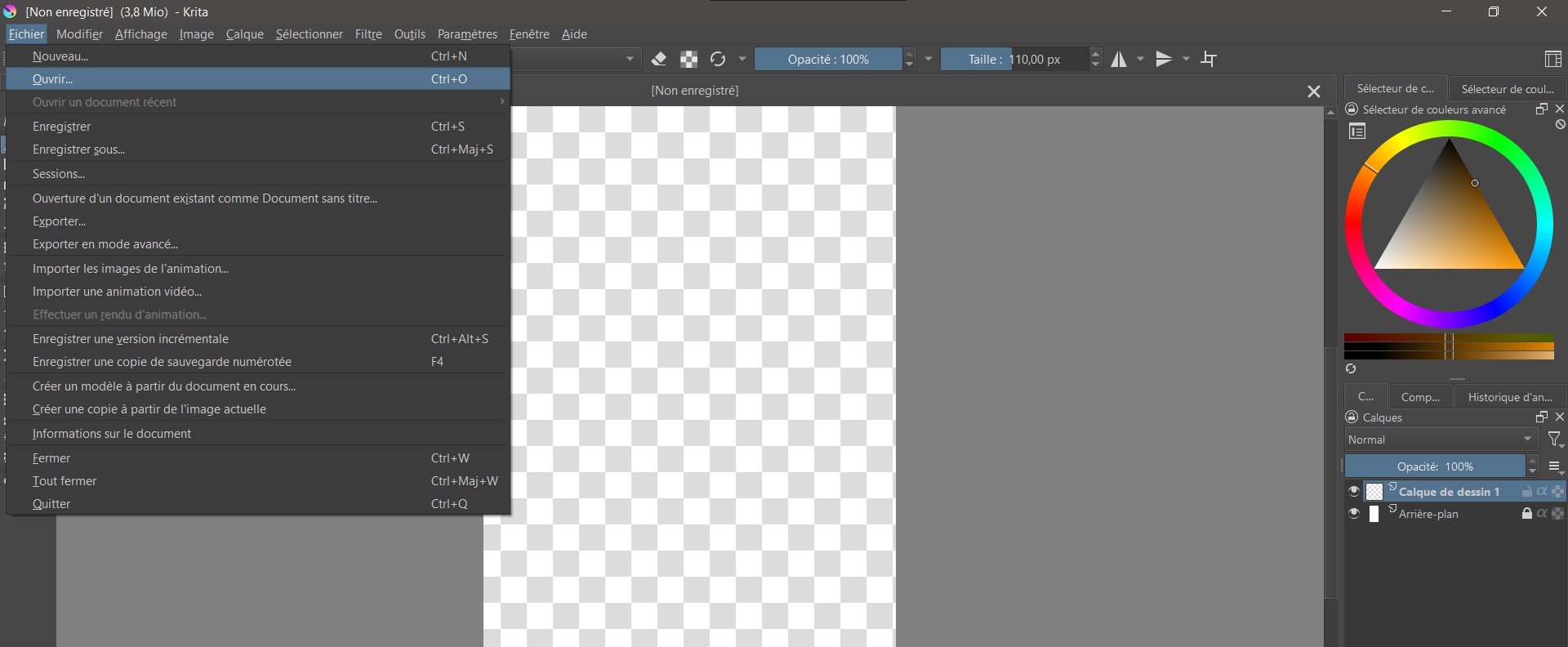
Task: Close the Sélecteur de couleurs avancé docker
Action: (x=1560, y=109)
